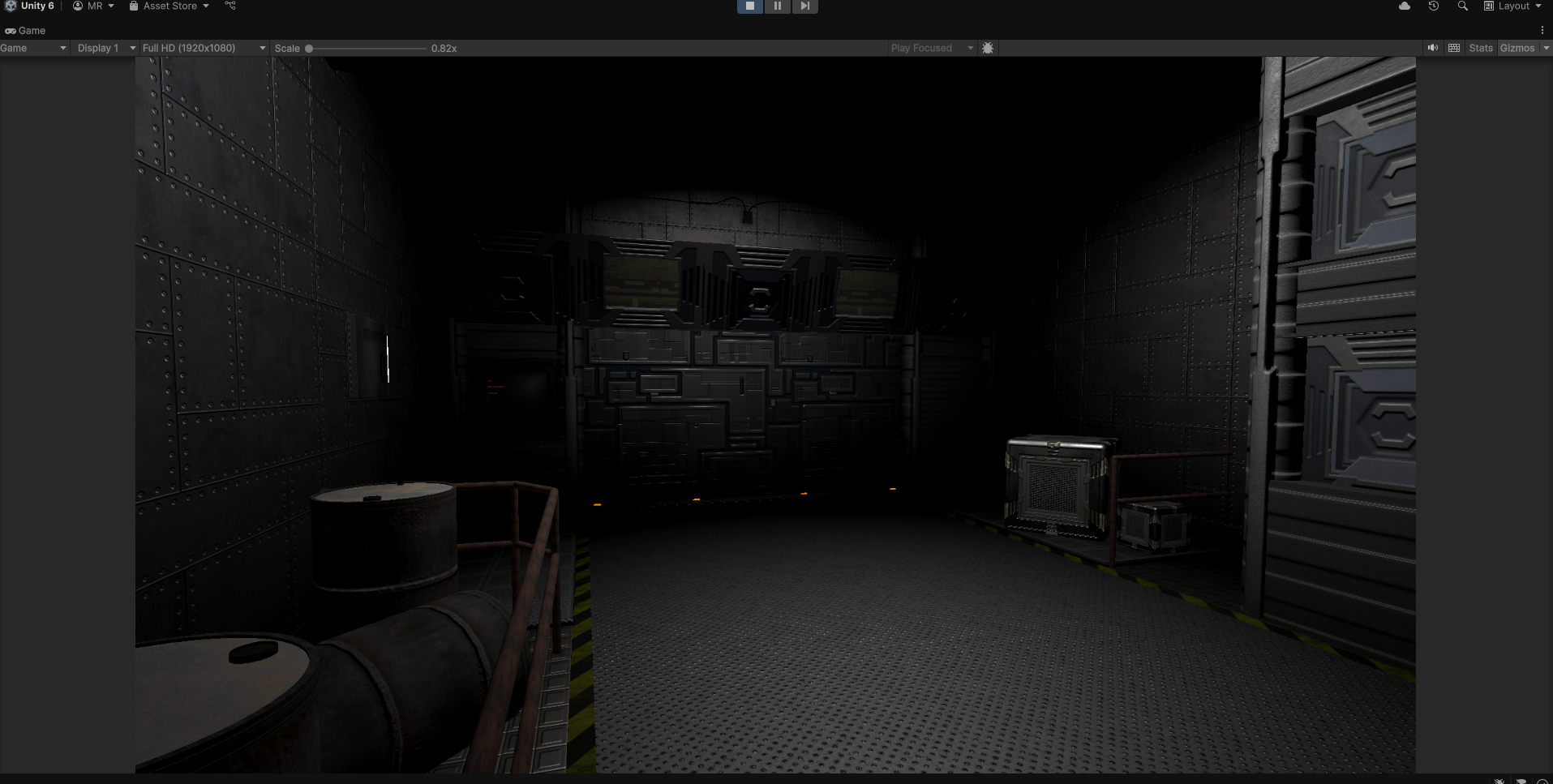Screen dimensions: 1553x784
Task: Expand the Gizmos dropdown arrow
Action: point(1546,48)
